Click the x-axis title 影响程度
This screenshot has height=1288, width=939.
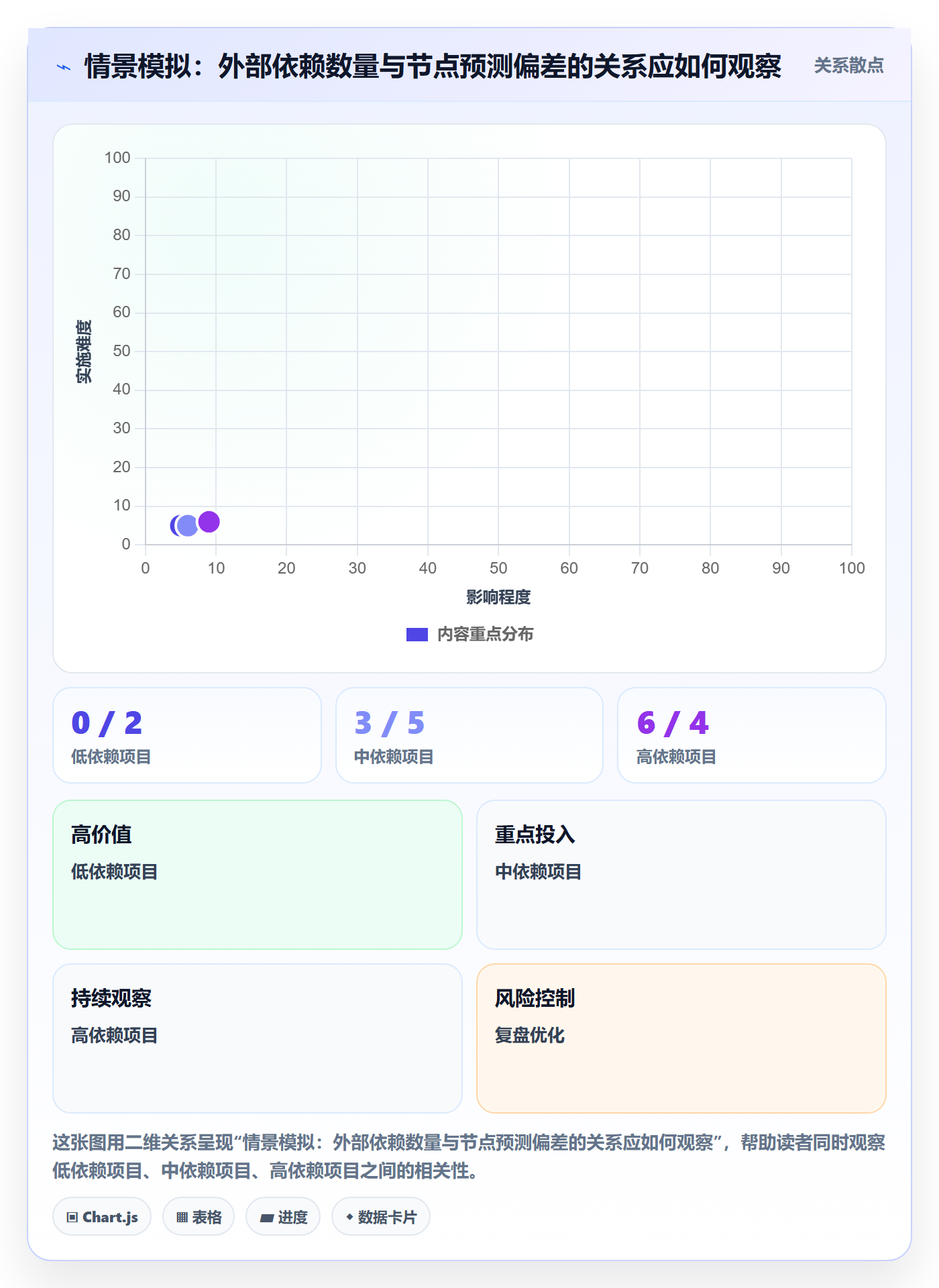click(x=498, y=597)
